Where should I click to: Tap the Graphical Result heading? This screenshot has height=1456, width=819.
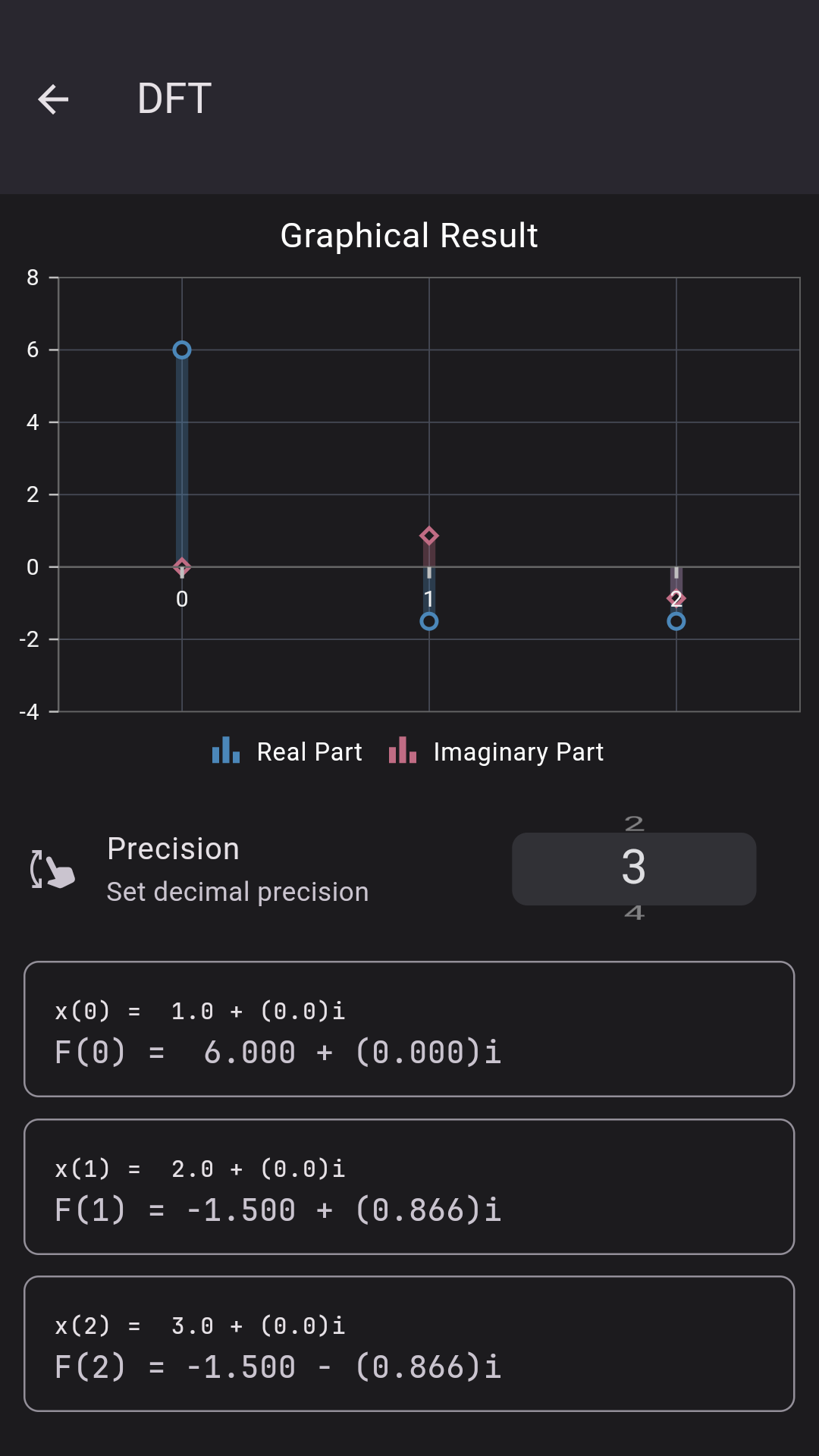(409, 236)
